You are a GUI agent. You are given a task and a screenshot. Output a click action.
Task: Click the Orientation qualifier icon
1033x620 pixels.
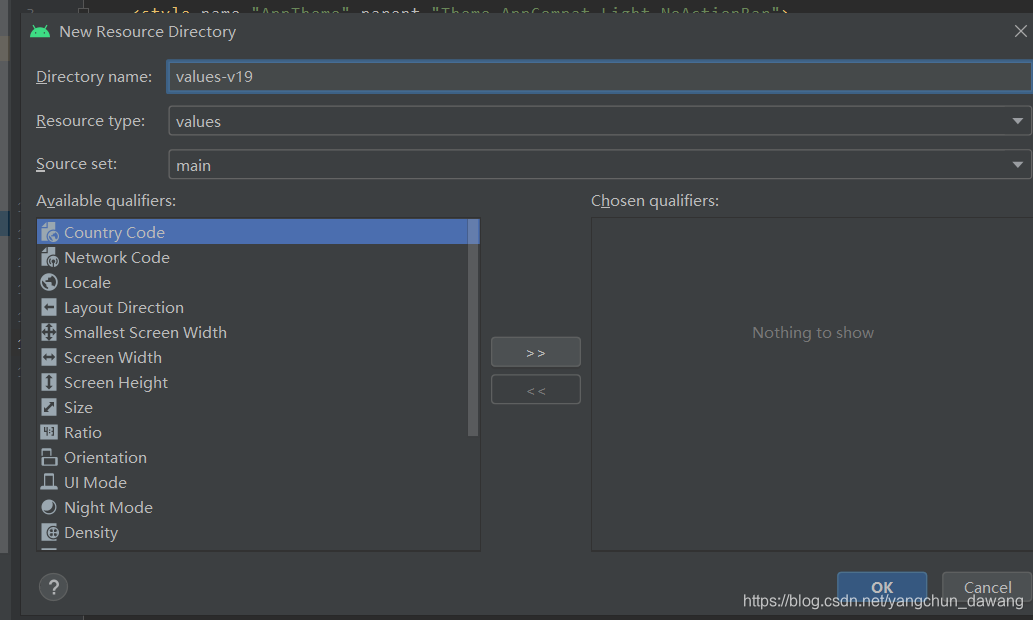pyautogui.click(x=49, y=457)
